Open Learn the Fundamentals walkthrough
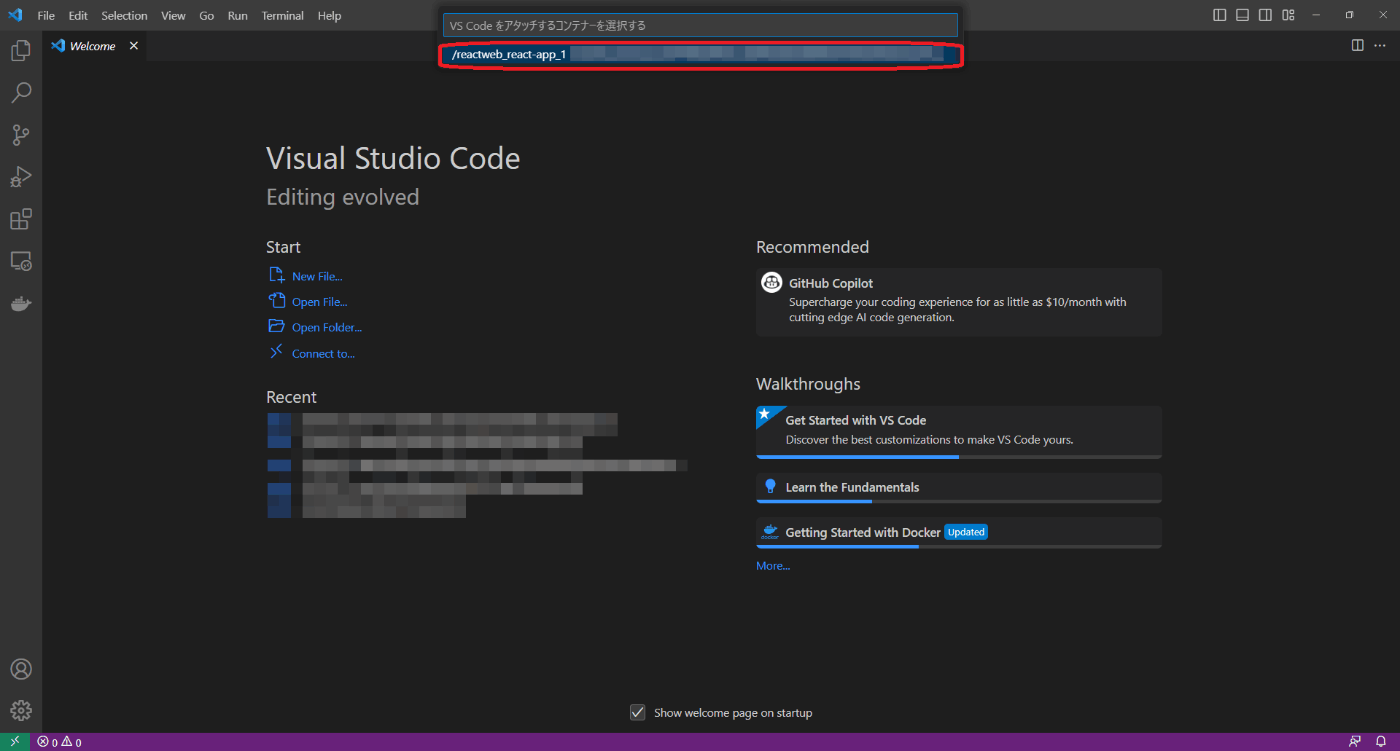 tap(959, 487)
